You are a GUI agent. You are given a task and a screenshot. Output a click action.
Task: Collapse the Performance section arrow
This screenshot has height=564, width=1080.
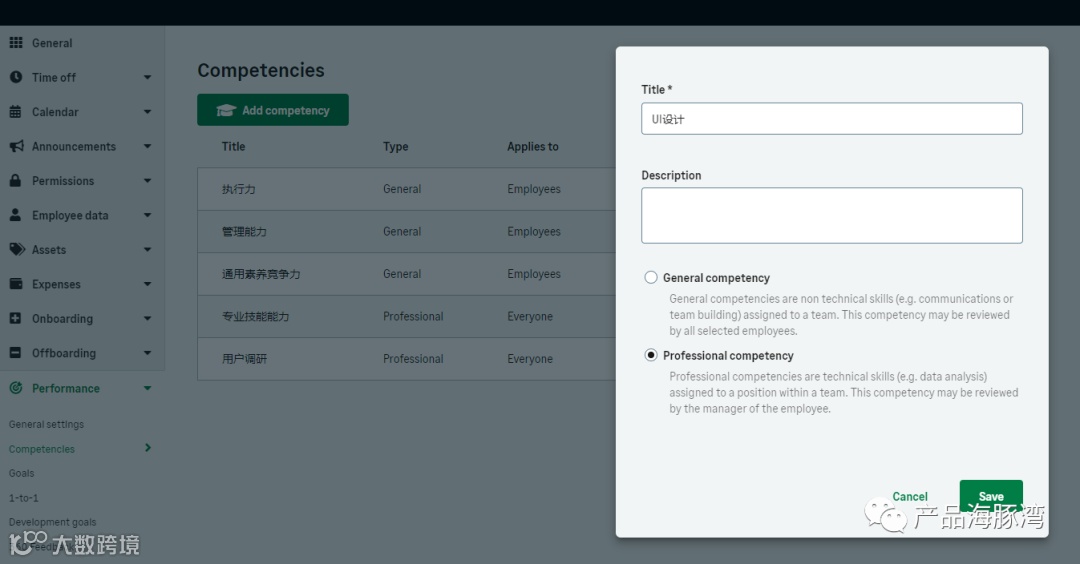tap(147, 388)
